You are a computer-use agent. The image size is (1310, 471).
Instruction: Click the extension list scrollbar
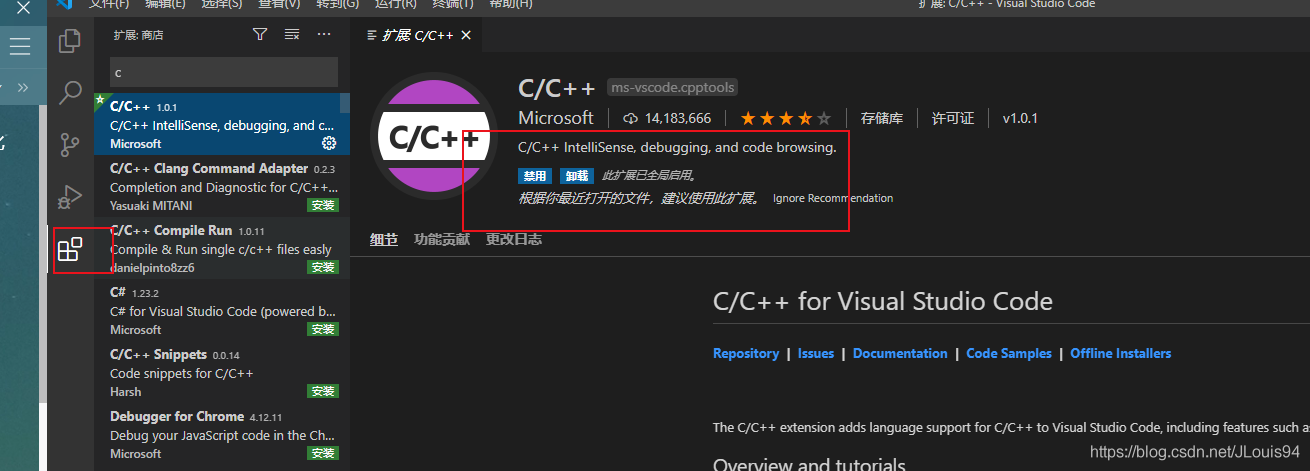point(345,103)
